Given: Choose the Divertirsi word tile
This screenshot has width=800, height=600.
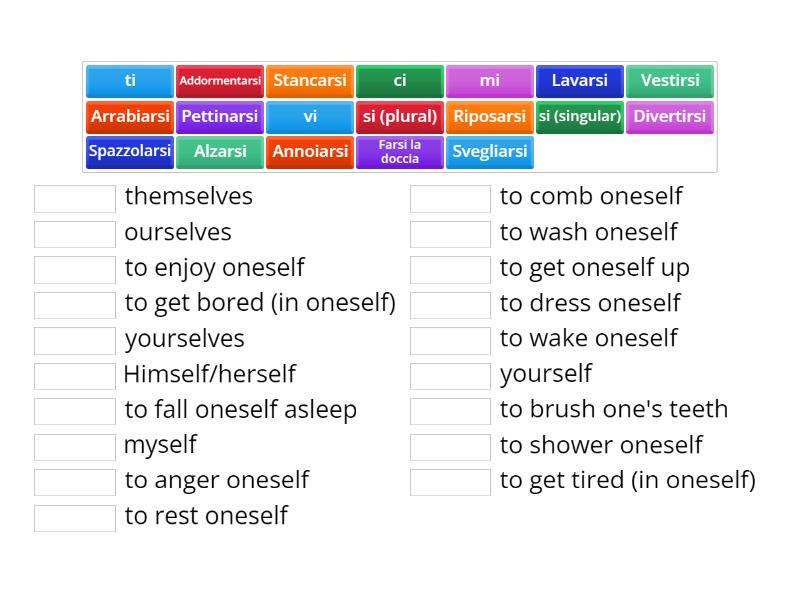Looking at the screenshot, I should pos(670,117).
